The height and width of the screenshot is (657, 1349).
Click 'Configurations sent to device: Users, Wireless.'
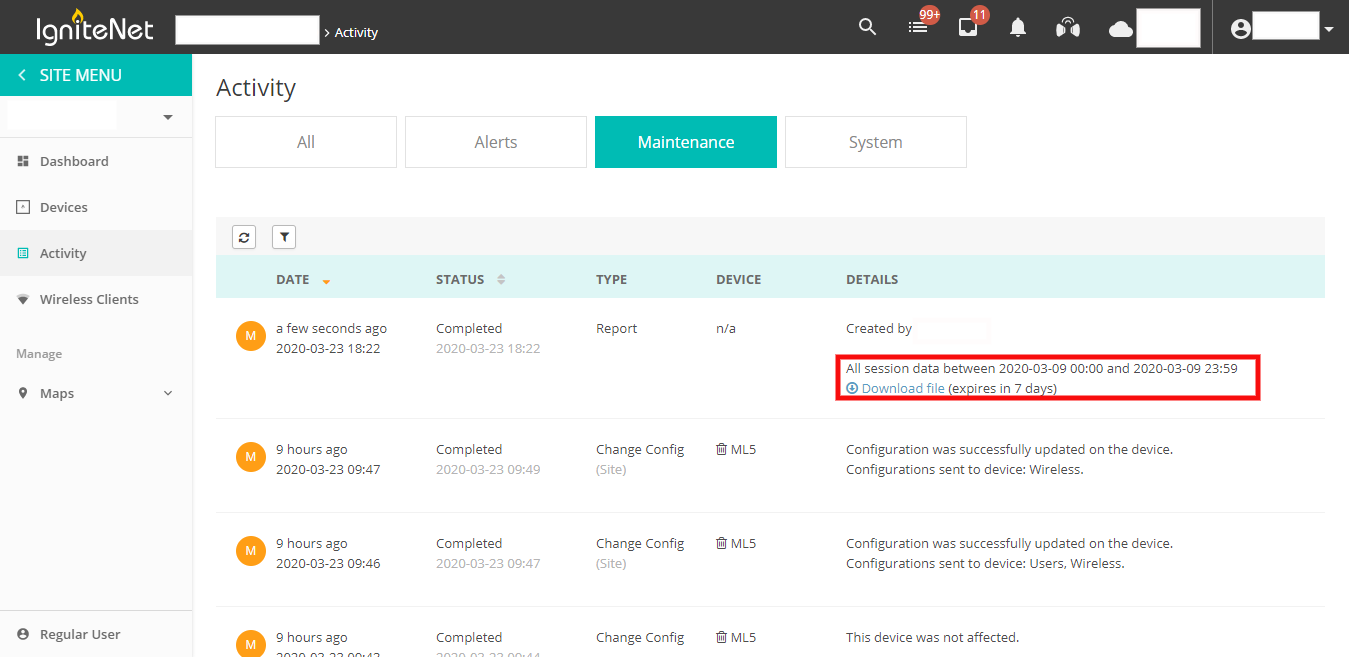pos(985,564)
